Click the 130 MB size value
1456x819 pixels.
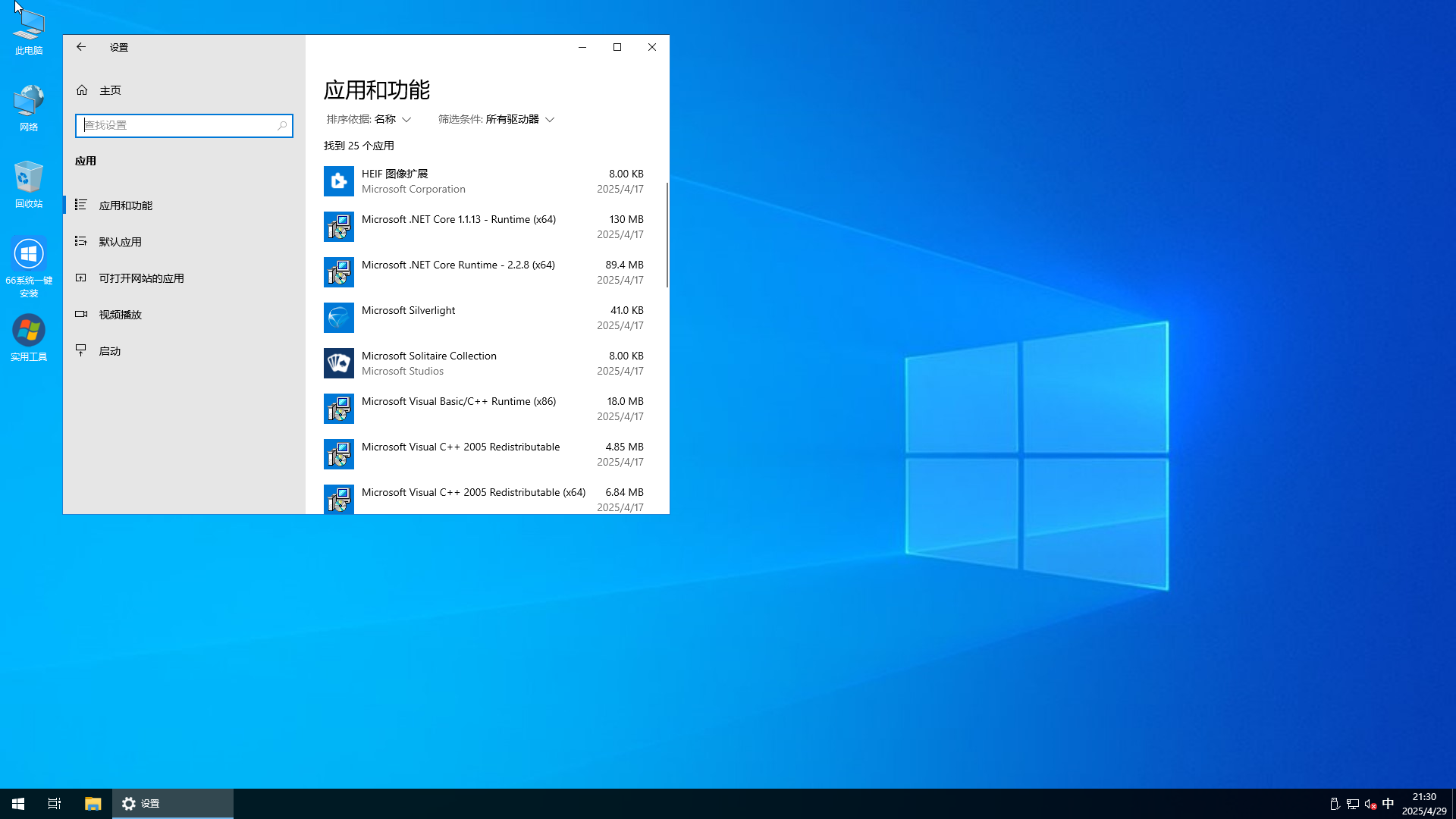[626, 219]
